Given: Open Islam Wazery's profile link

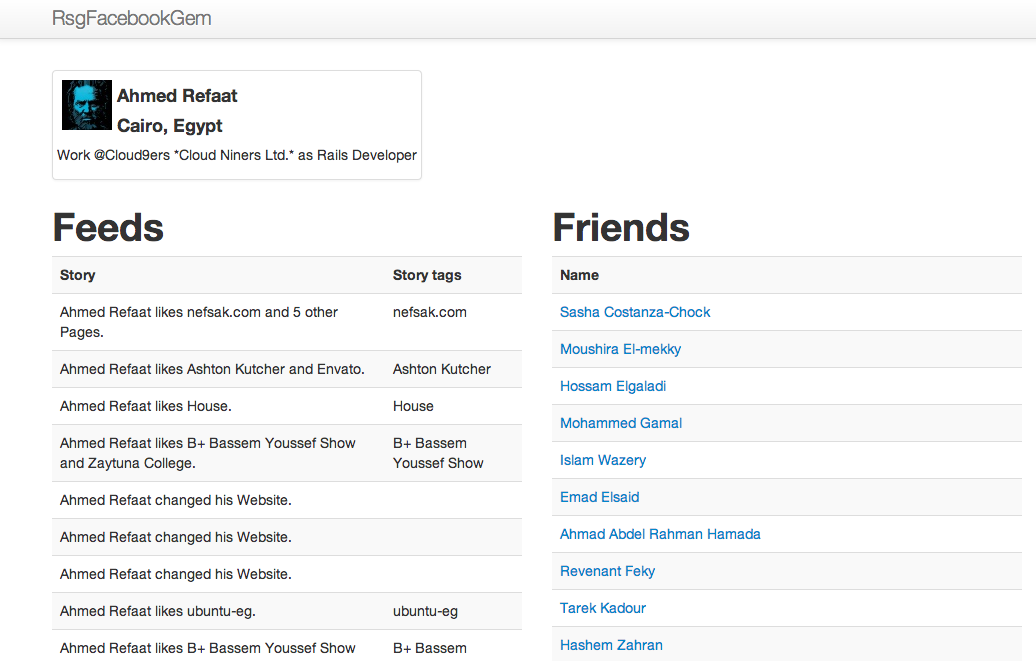Looking at the screenshot, I should [x=603, y=460].
